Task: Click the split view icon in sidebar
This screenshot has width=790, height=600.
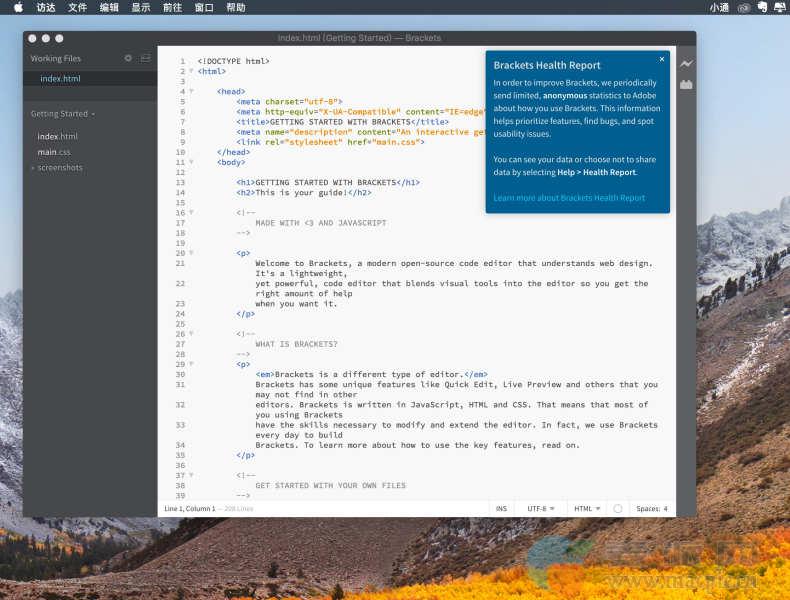Action: pos(145,59)
